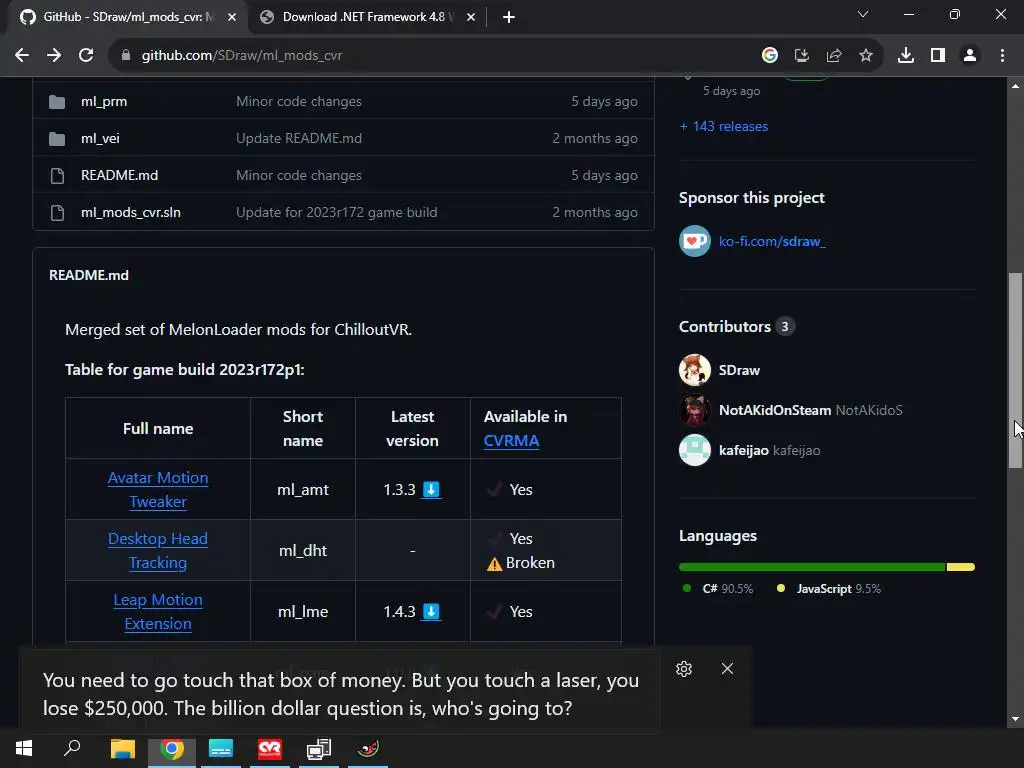Image resolution: width=1024 pixels, height=768 pixels.
Task: Download Avatar Motion Tweaker 1.3.3
Action: [x=431, y=490]
